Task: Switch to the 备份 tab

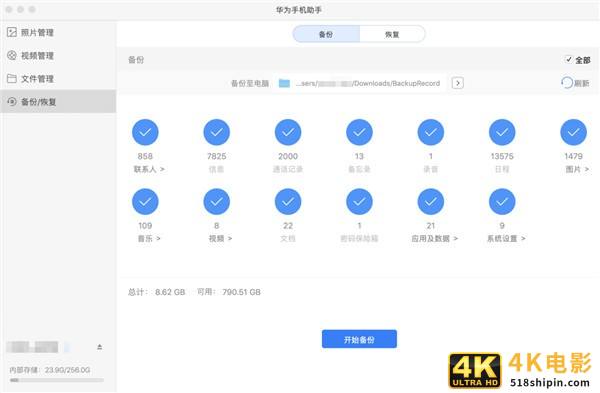Action: tap(326, 34)
